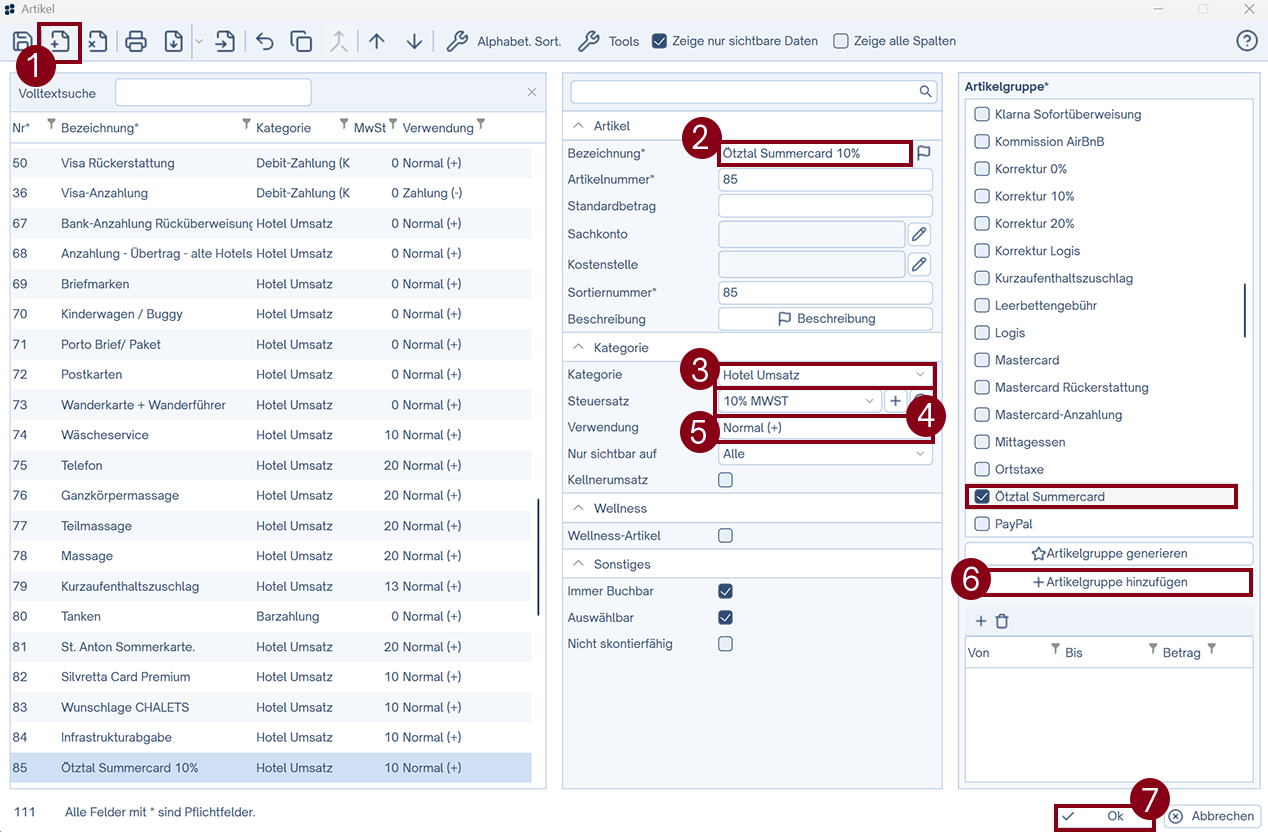
Task: Click the delete article document icon
Action: pos(97,41)
